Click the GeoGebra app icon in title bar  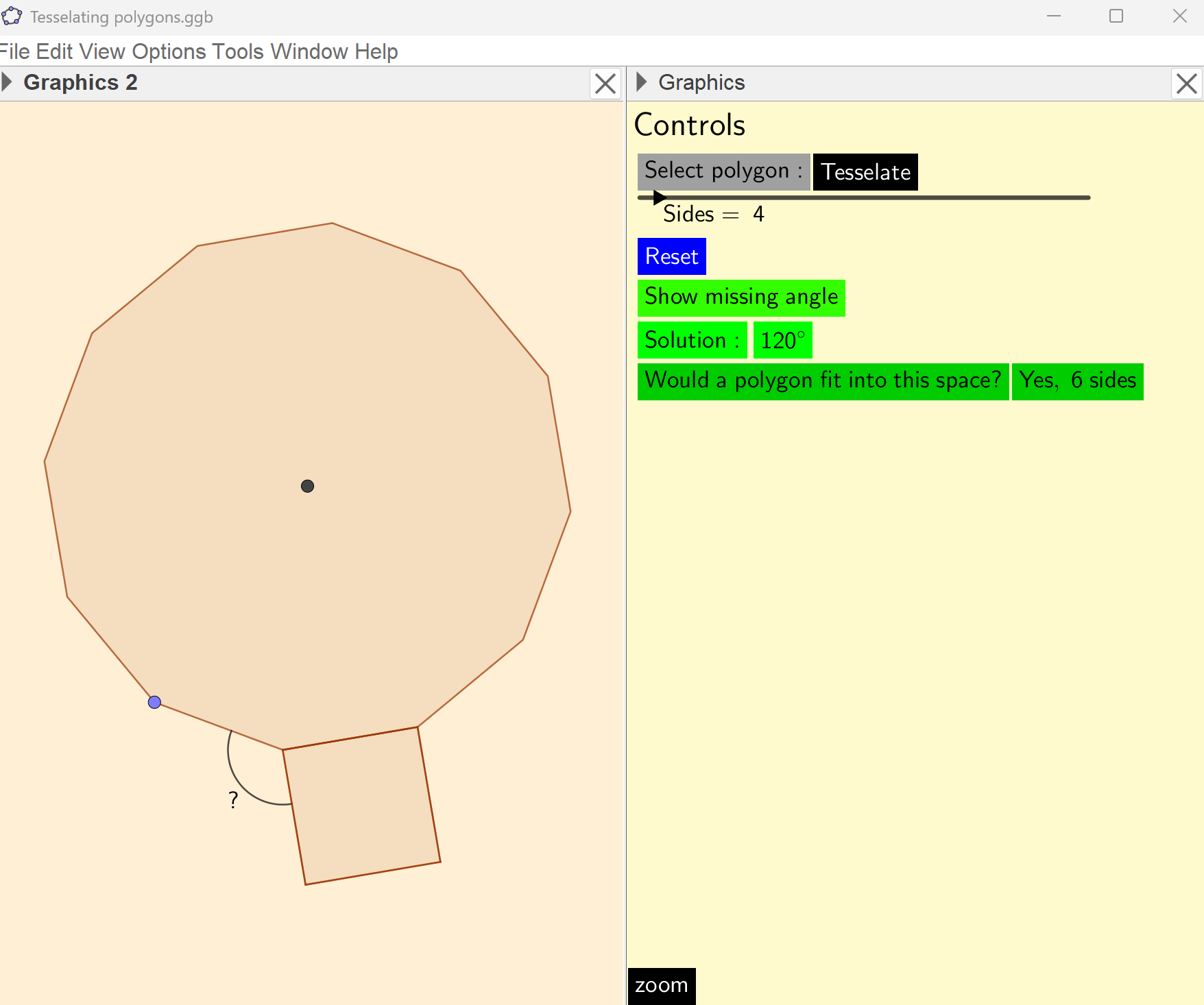pos(12,16)
